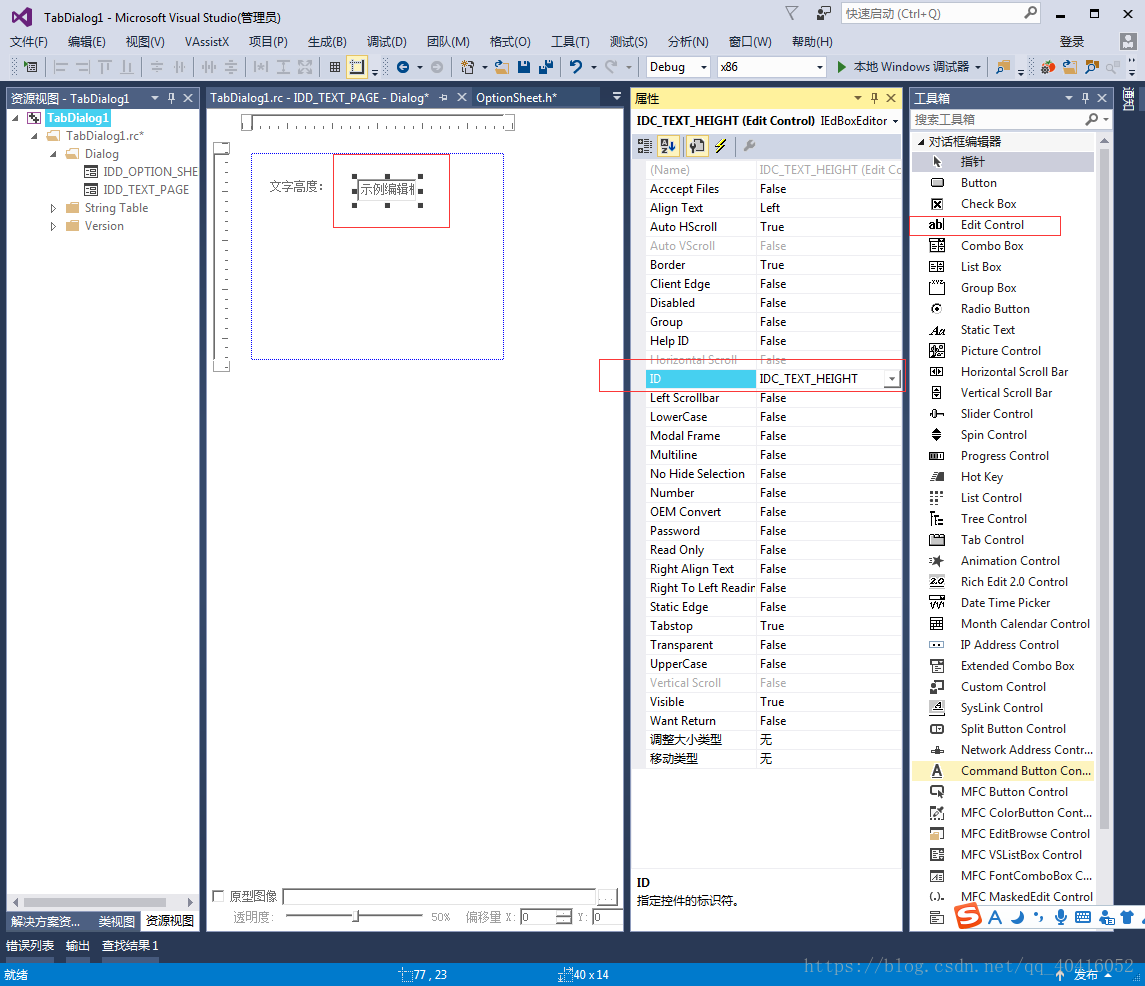Select the Slider Control tool in Toolbox
The width and height of the screenshot is (1145, 986).
point(996,414)
